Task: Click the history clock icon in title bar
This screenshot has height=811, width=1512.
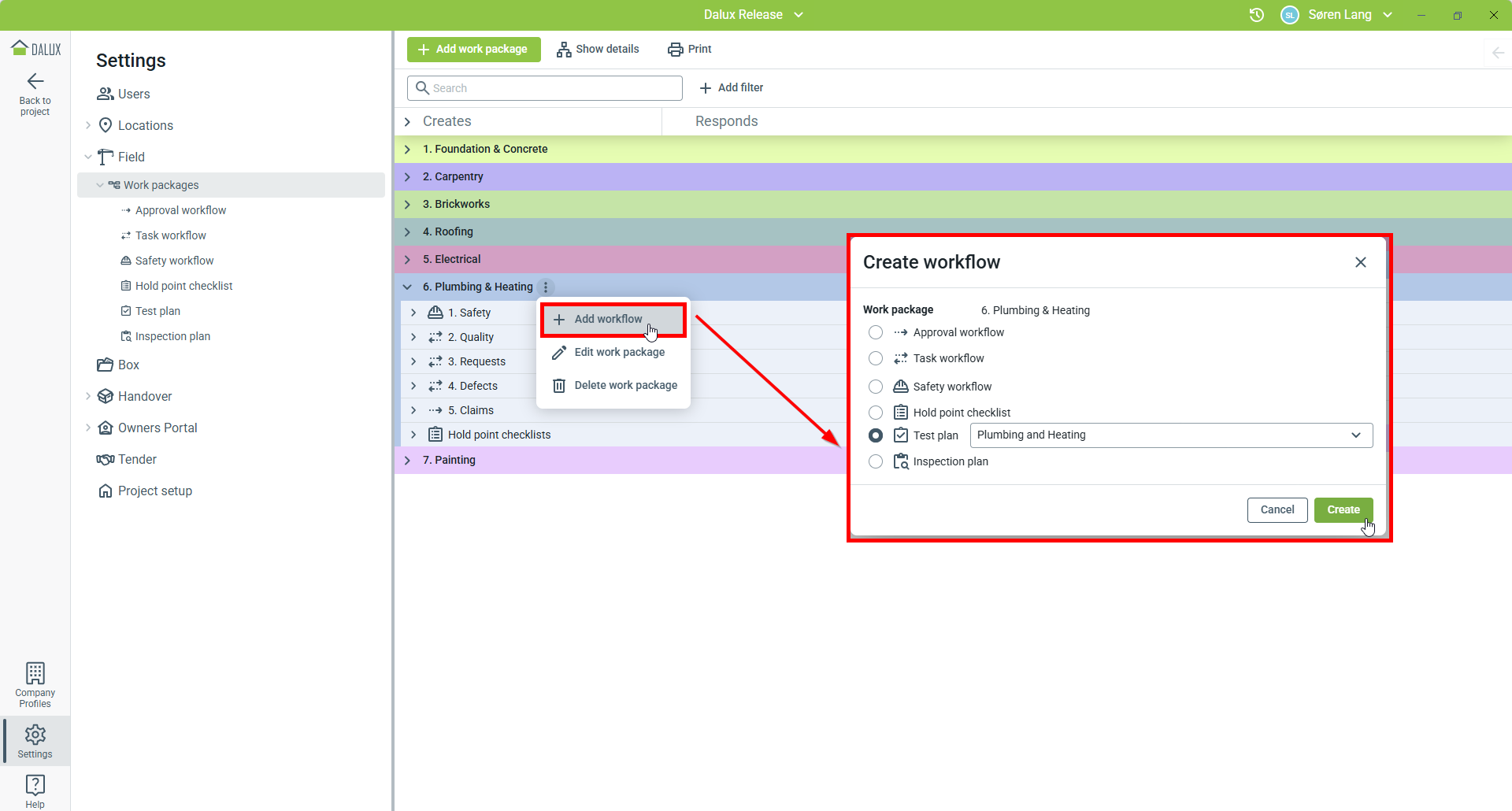Action: tap(1257, 15)
